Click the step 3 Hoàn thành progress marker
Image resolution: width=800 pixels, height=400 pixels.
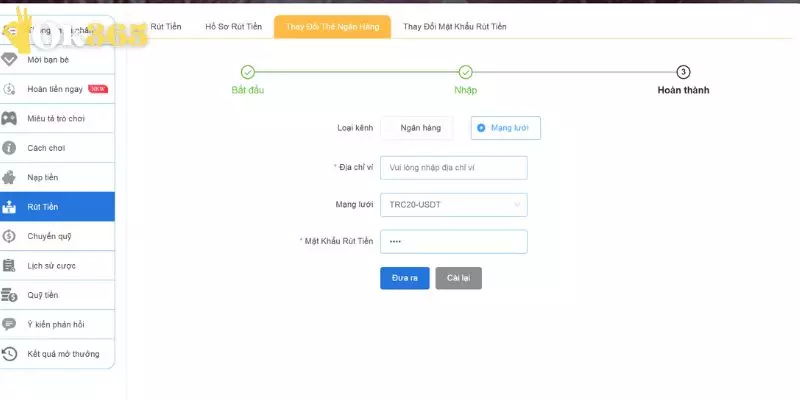(683, 72)
